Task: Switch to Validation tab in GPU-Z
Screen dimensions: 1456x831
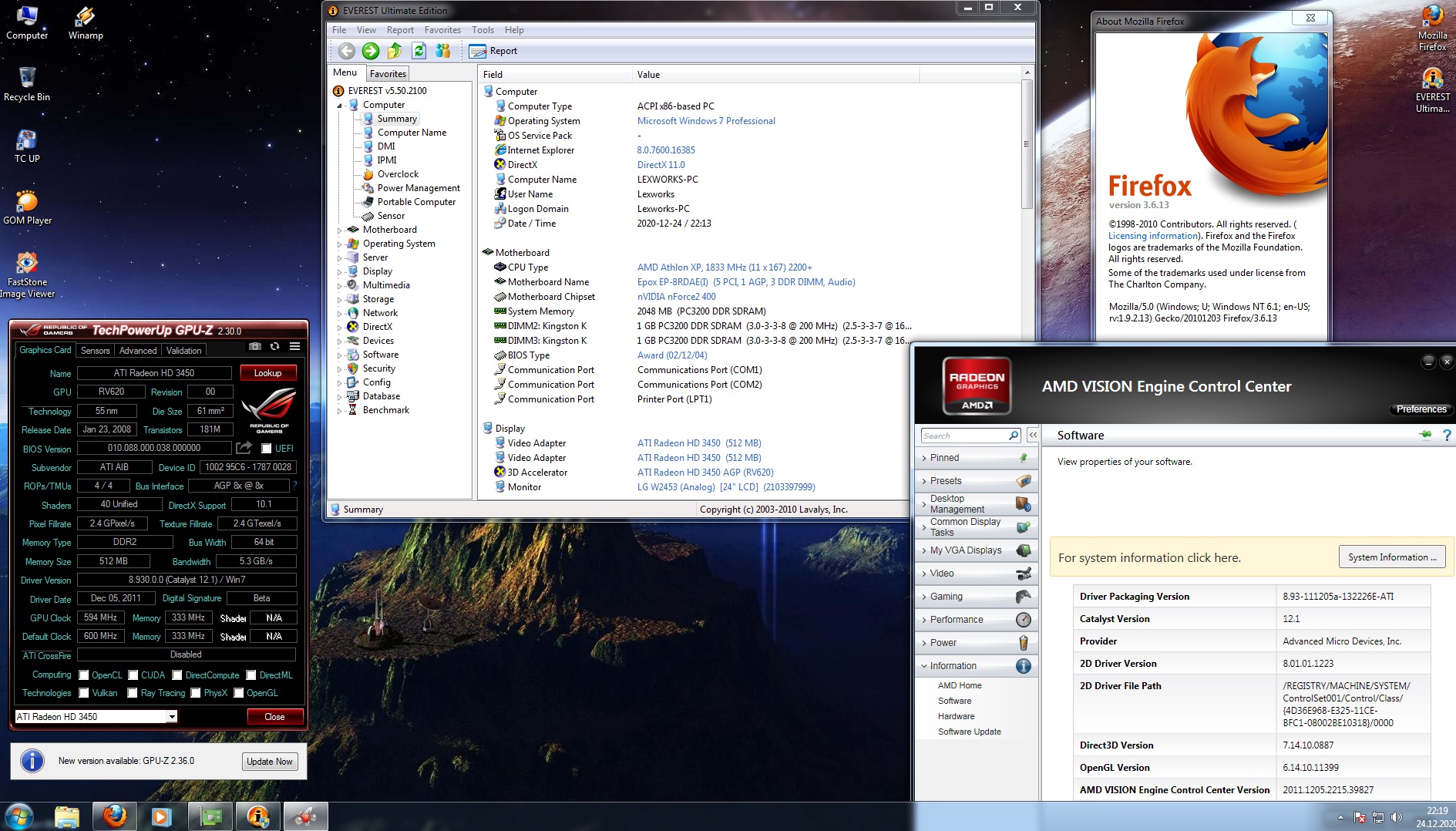Action: point(184,351)
